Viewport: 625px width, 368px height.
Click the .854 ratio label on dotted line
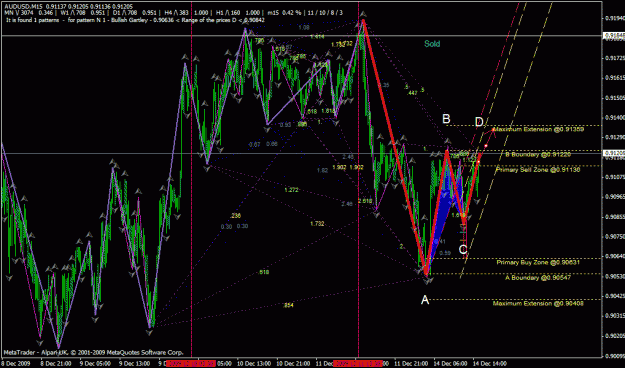[288, 305]
